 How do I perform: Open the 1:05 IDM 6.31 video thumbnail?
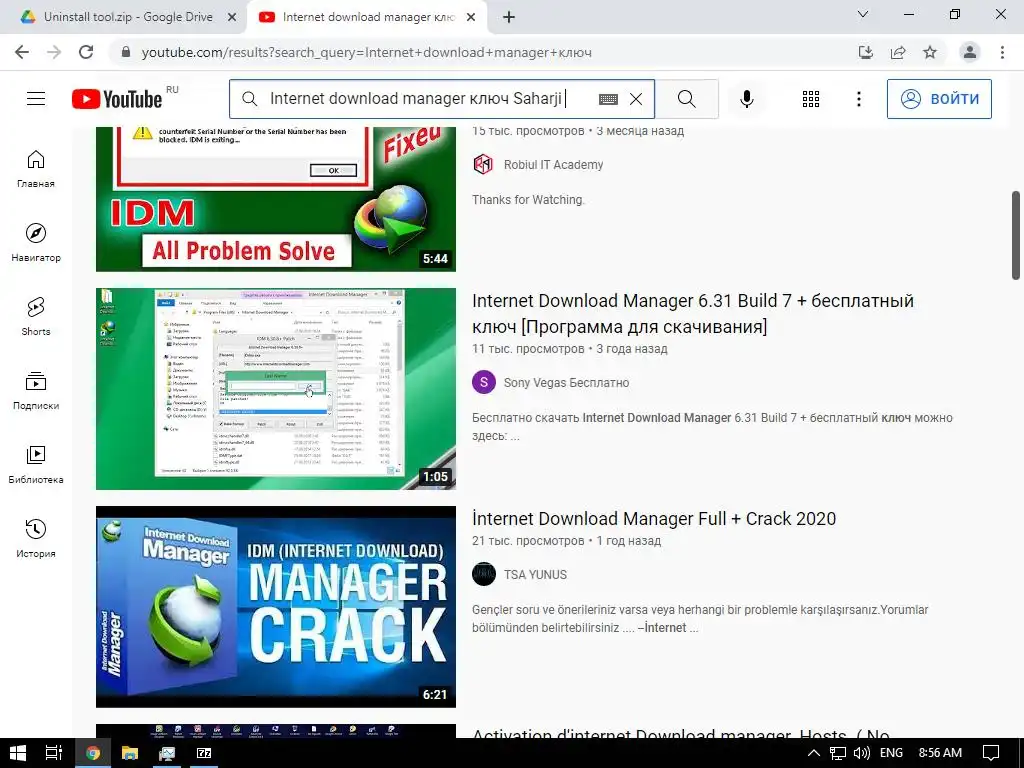tap(276, 389)
